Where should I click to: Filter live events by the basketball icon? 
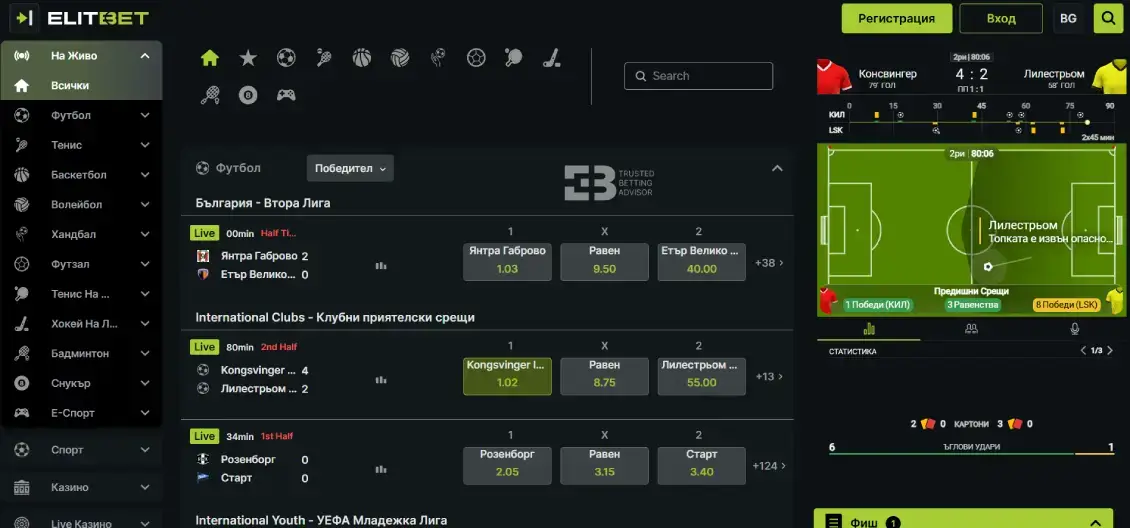tap(362, 58)
